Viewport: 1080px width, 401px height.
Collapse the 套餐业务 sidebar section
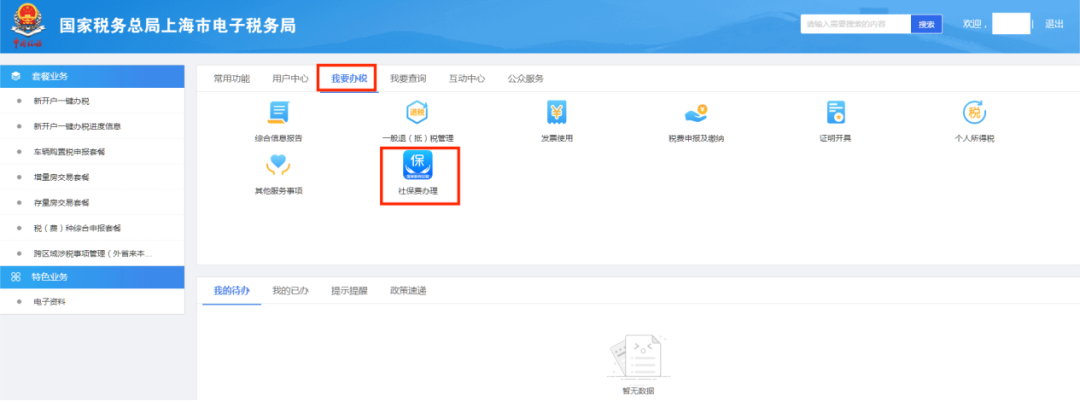point(92,76)
